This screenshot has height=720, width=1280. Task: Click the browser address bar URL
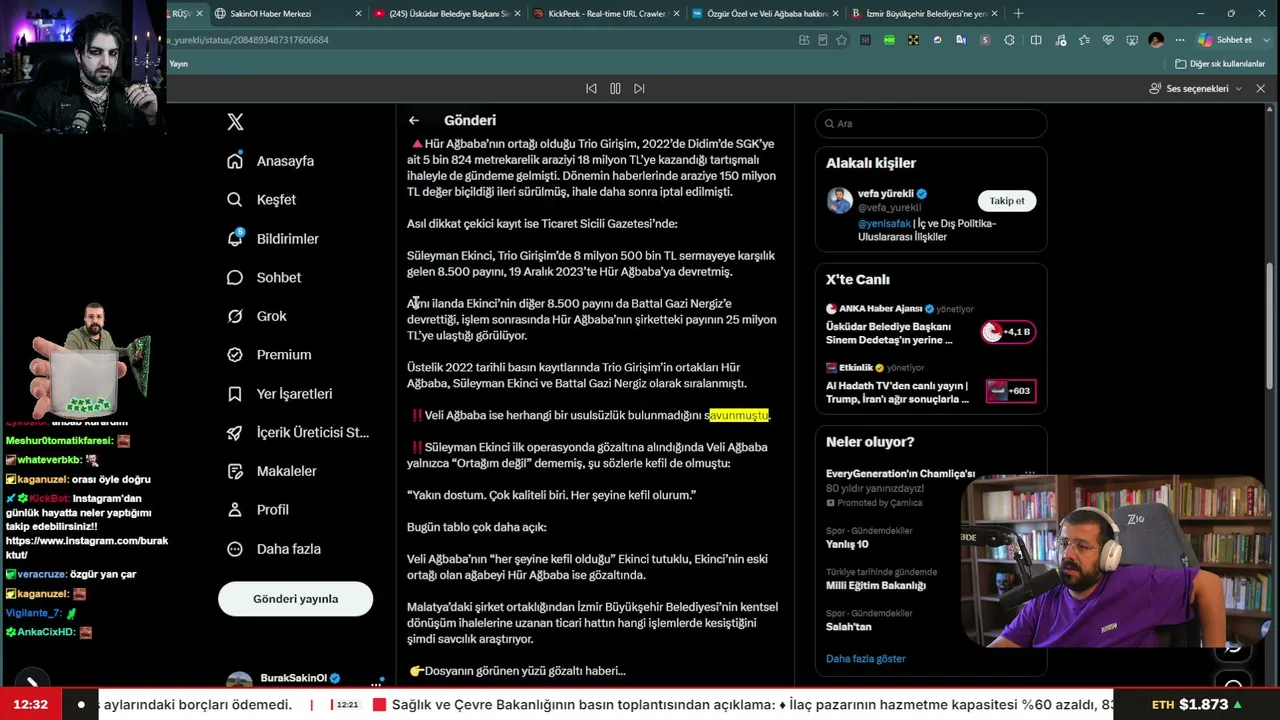click(x=250, y=40)
